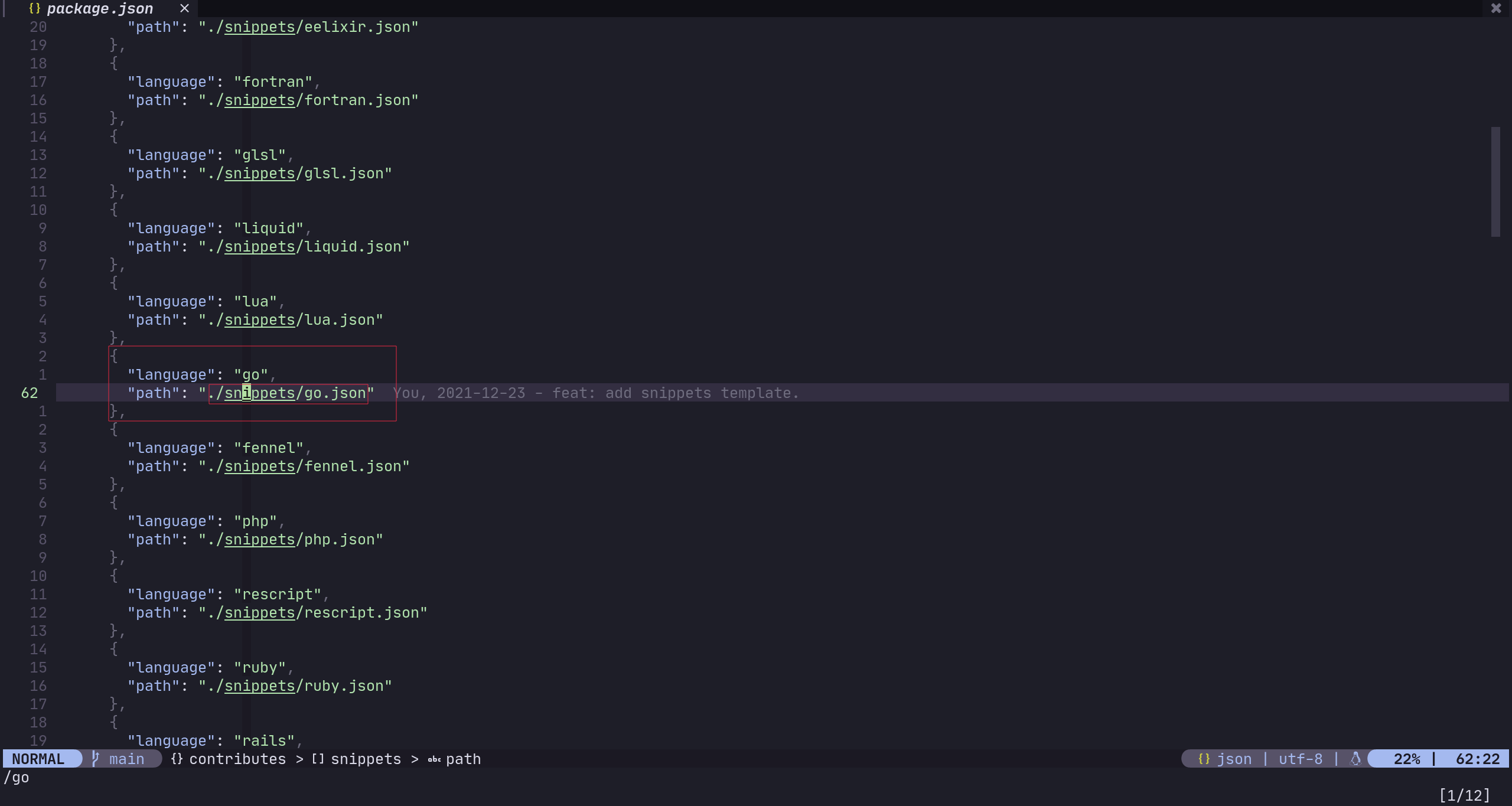1512x806 pixels.
Task: Select snippets breadcrumb segment
Action: coord(366,759)
